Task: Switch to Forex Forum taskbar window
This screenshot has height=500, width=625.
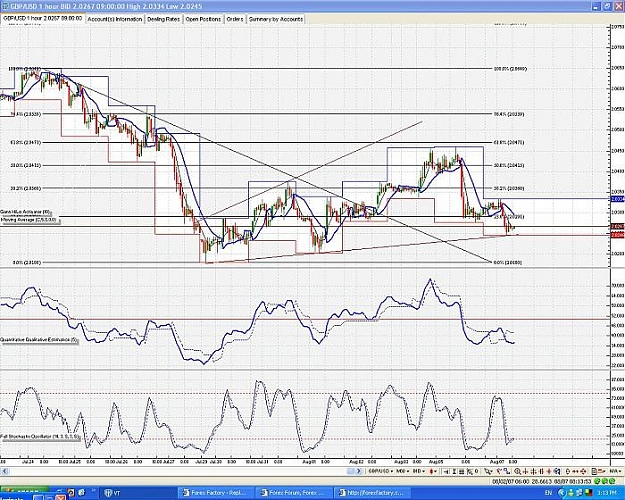Action: click(294, 493)
